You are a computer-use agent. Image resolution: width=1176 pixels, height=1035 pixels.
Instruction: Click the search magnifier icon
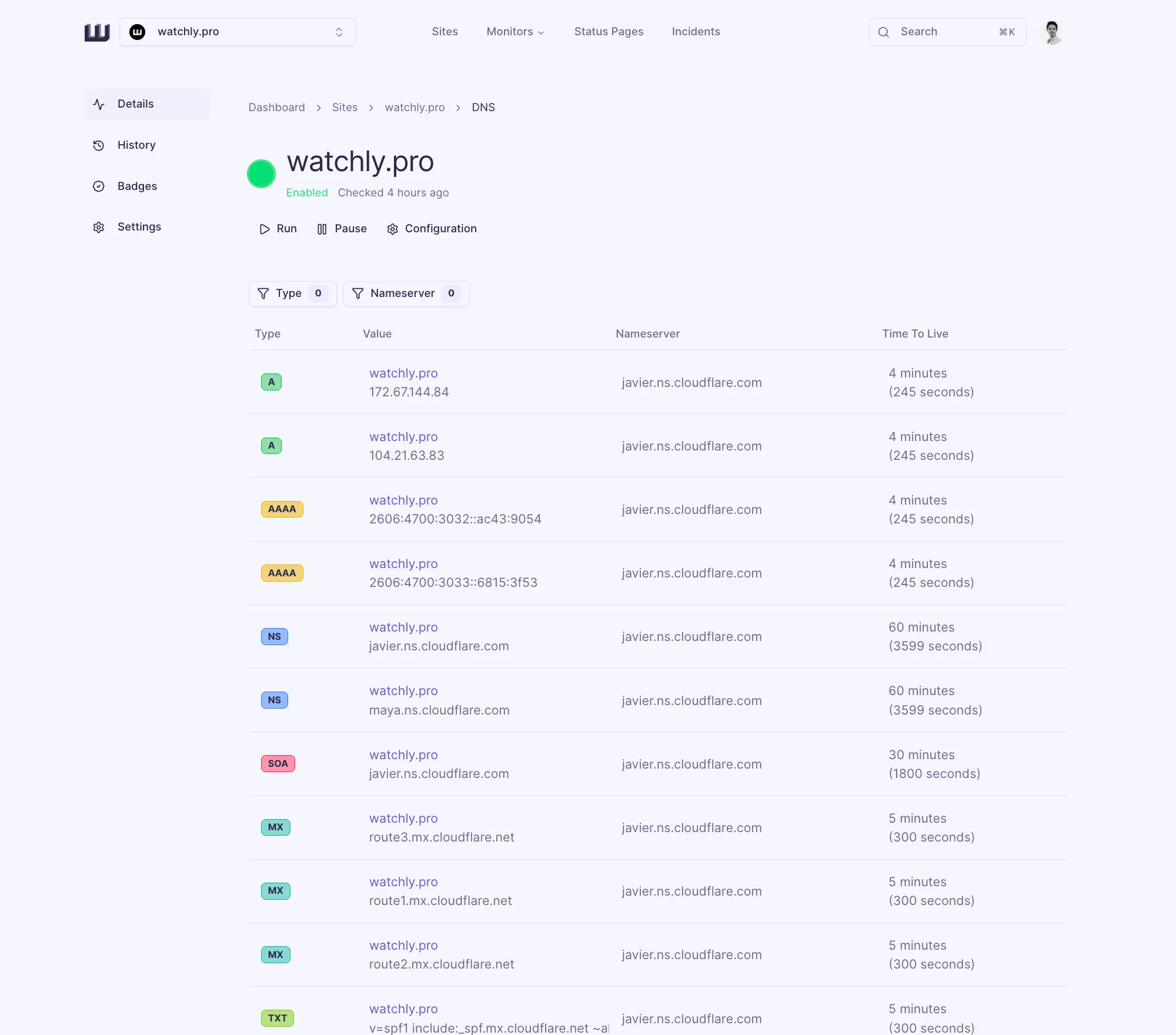[883, 32]
